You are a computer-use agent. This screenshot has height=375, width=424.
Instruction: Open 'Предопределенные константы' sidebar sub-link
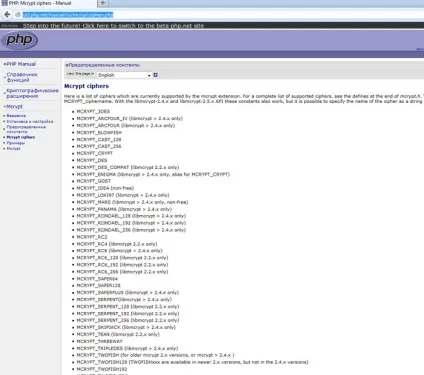click(x=26, y=129)
